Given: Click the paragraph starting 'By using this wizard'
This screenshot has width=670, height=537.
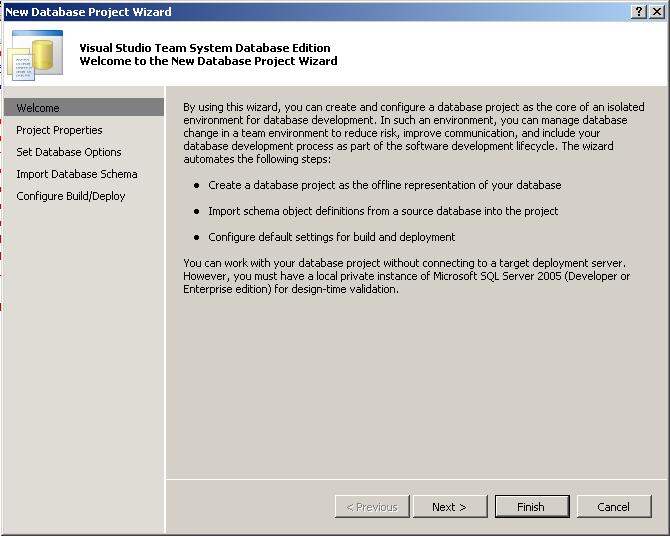Looking at the screenshot, I should click(414, 133).
